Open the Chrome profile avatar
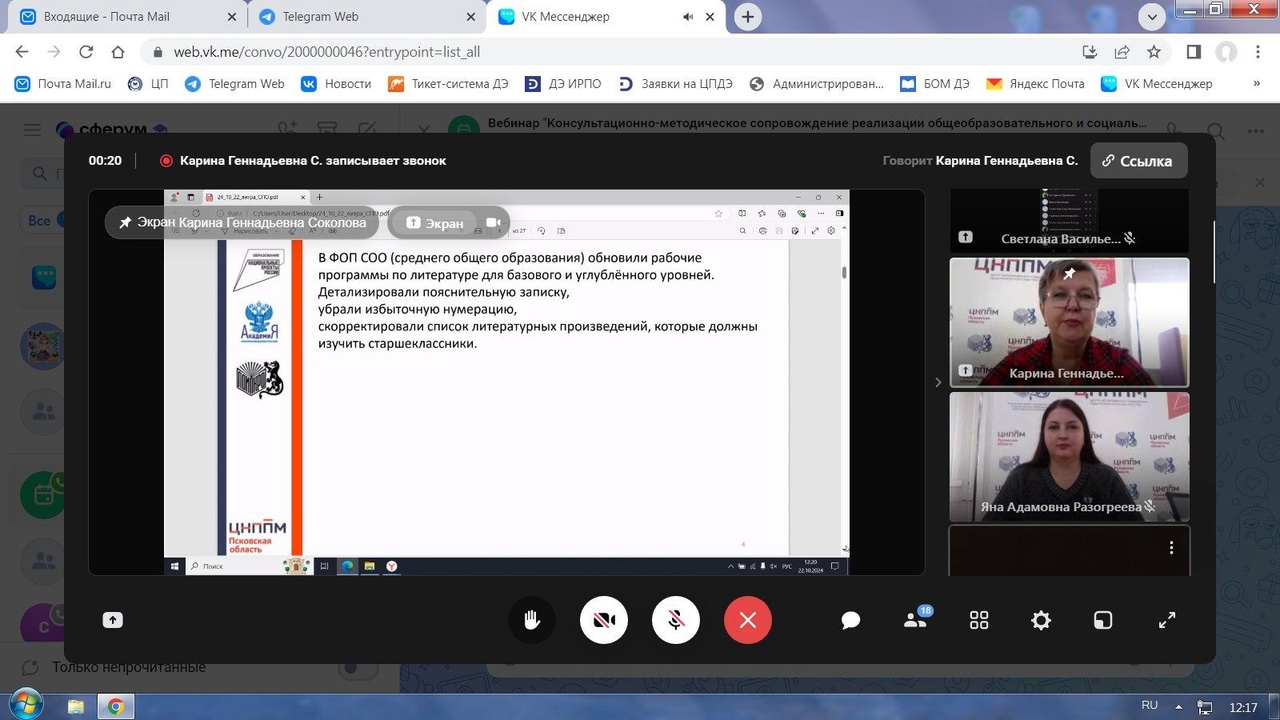The width and height of the screenshot is (1280, 720). pyautogui.click(x=1226, y=52)
